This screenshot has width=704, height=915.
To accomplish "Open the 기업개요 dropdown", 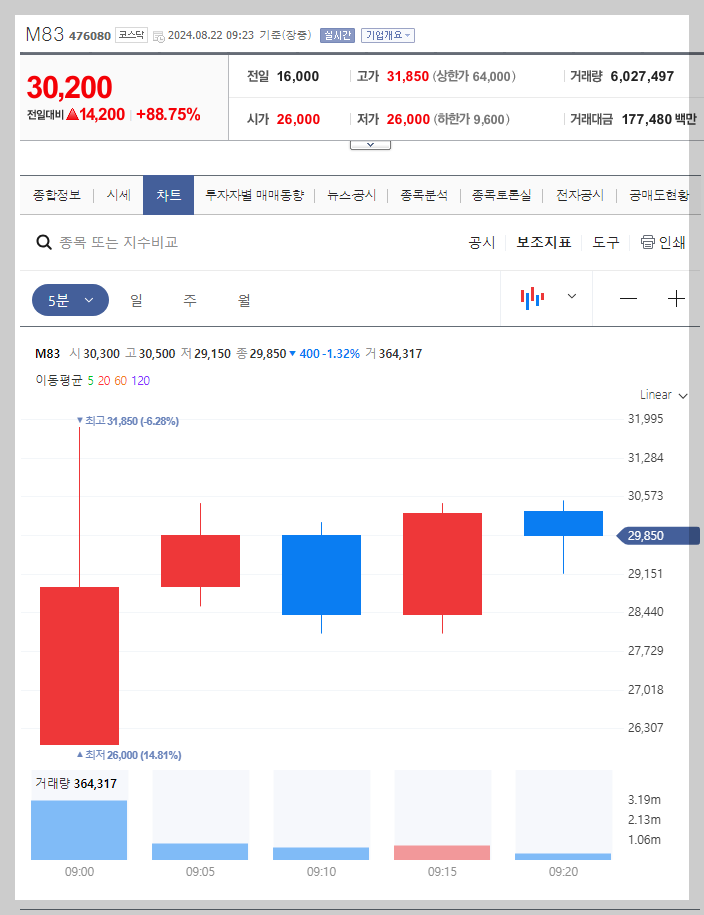I will point(388,35).
